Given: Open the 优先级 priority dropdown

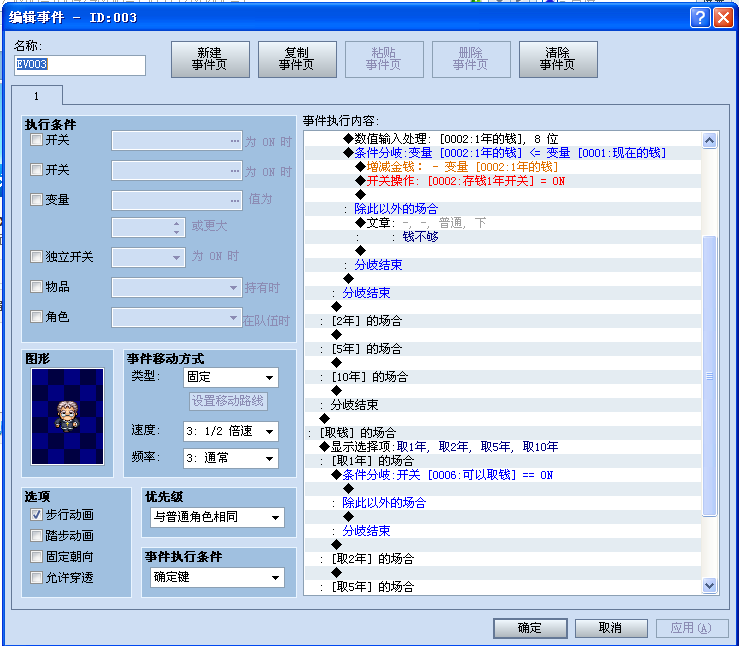Looking at the screenshot, I should click(217, 517).
